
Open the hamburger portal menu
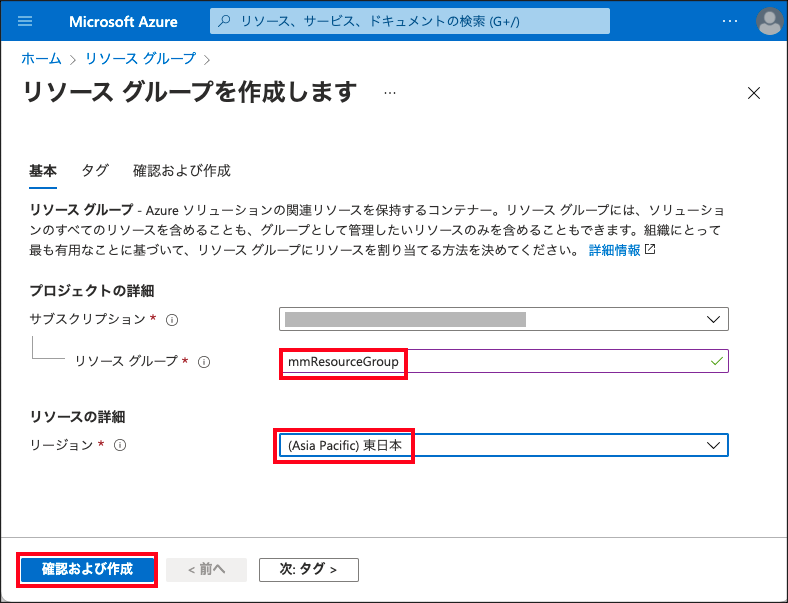pos(25,21)
